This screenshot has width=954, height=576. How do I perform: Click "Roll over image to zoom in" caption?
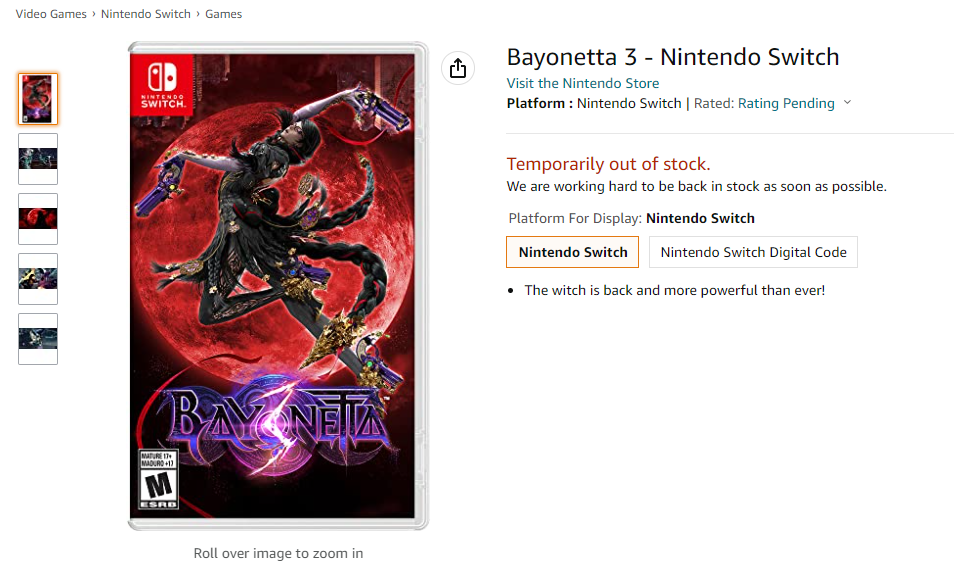[x=278, y=553]
